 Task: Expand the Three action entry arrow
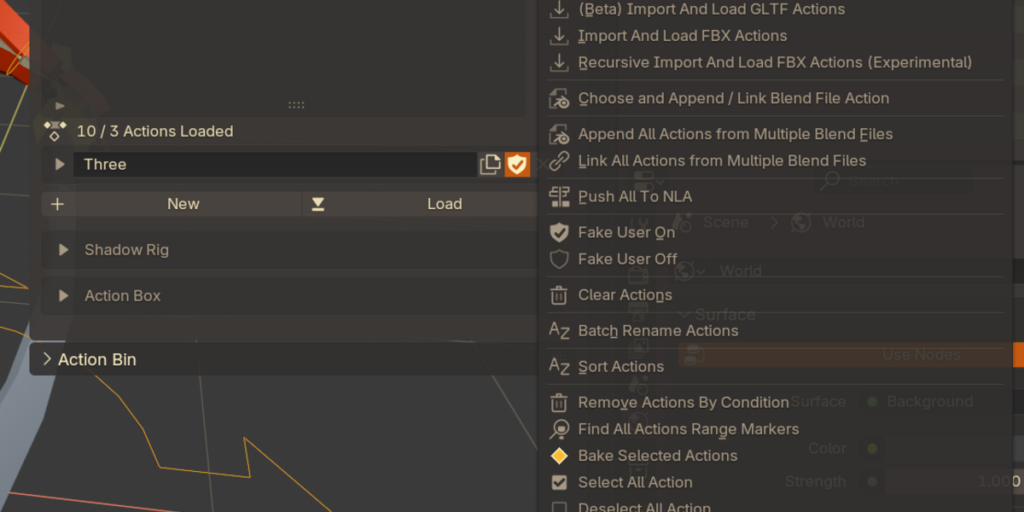point(59,165)
